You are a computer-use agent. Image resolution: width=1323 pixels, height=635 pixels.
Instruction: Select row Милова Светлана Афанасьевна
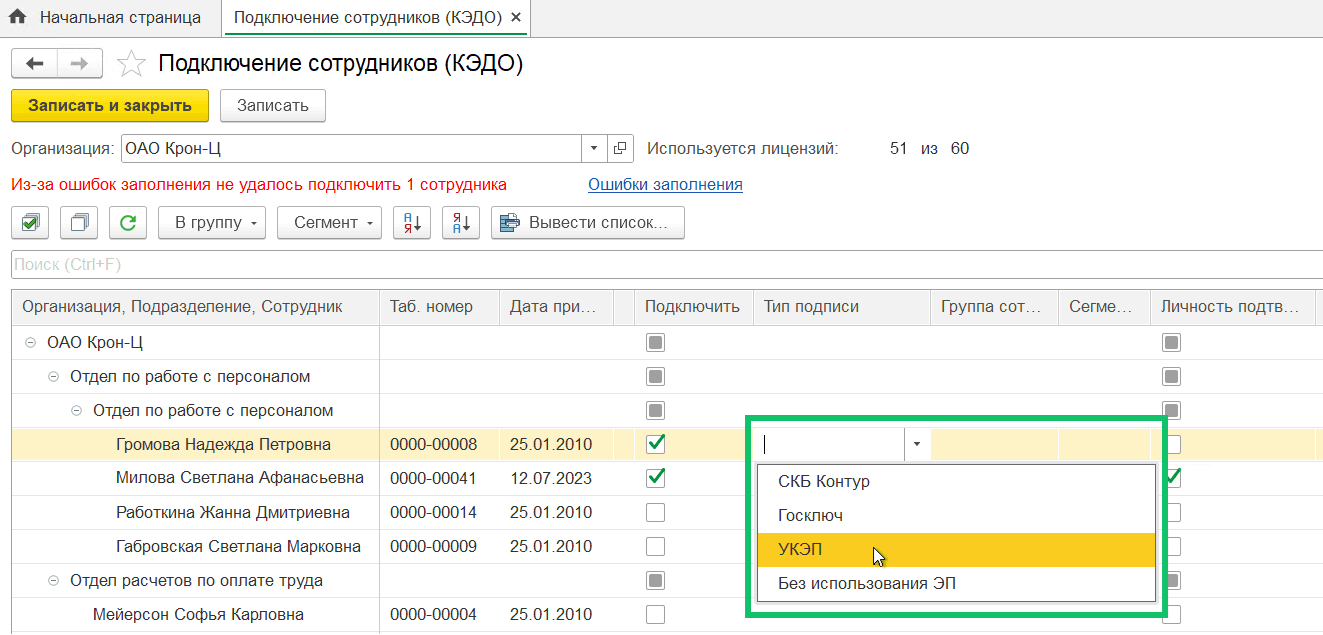click(x=240, y=478)
